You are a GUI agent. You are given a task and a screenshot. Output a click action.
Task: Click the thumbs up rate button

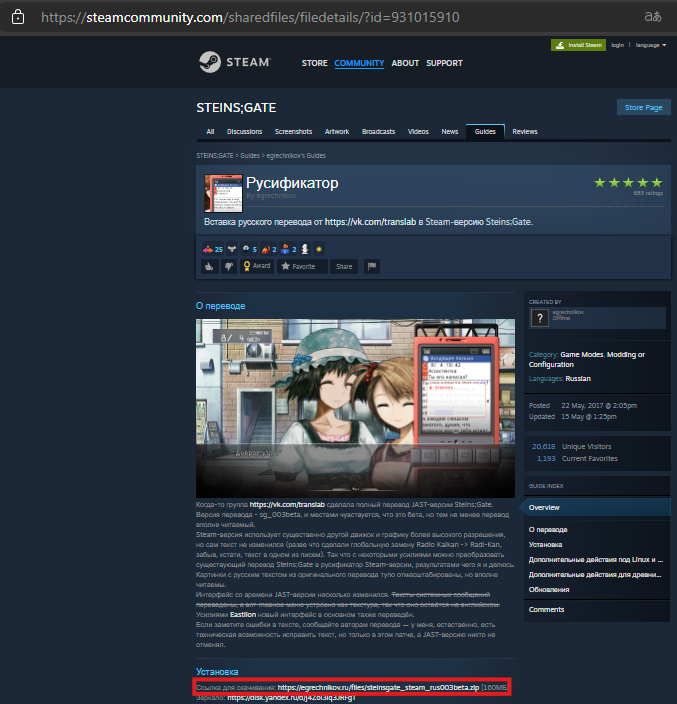209,266
